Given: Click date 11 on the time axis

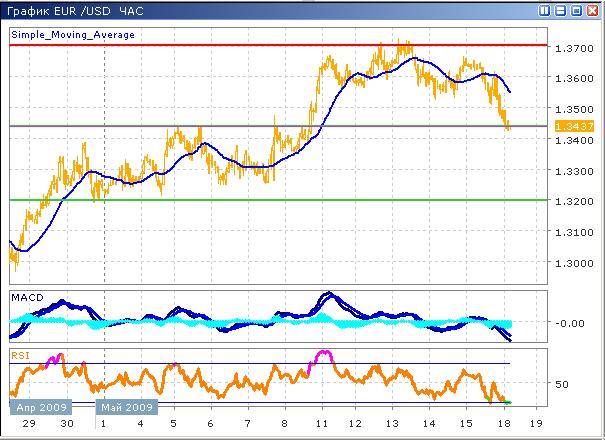Looking at the screenshot, I should point(322,424).
